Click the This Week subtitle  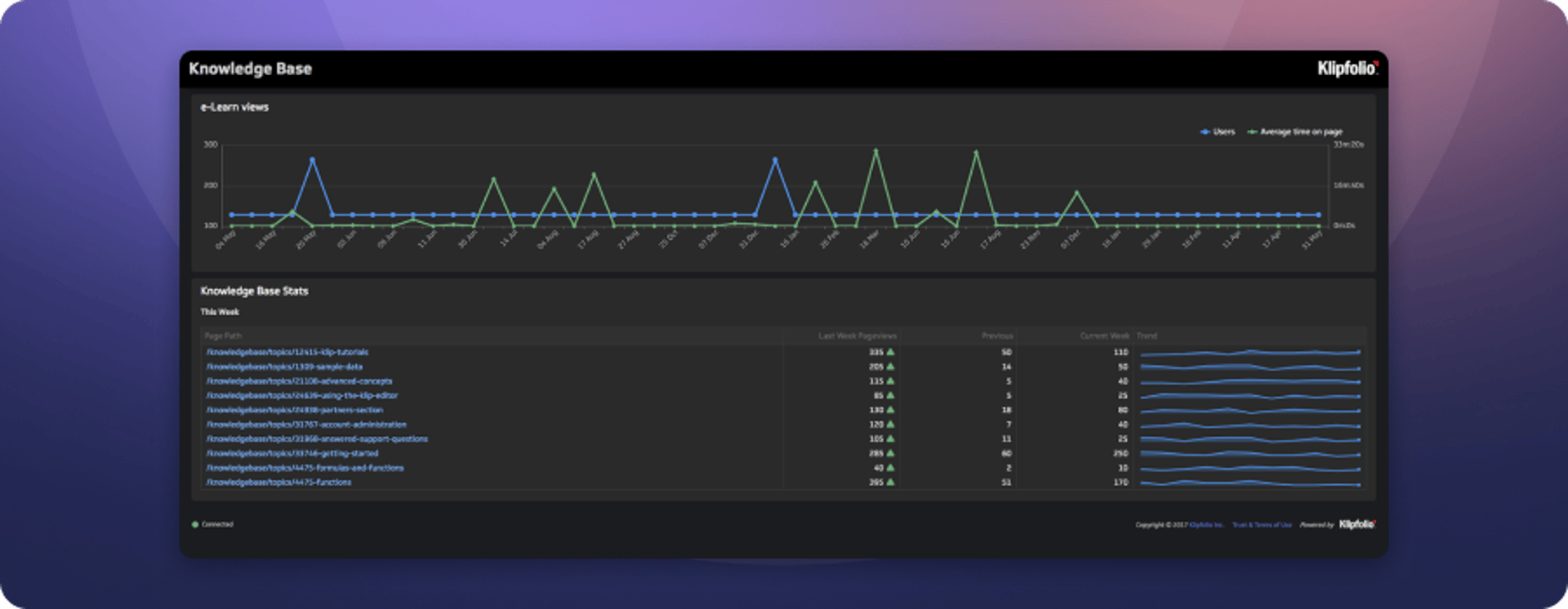point(220,312)
